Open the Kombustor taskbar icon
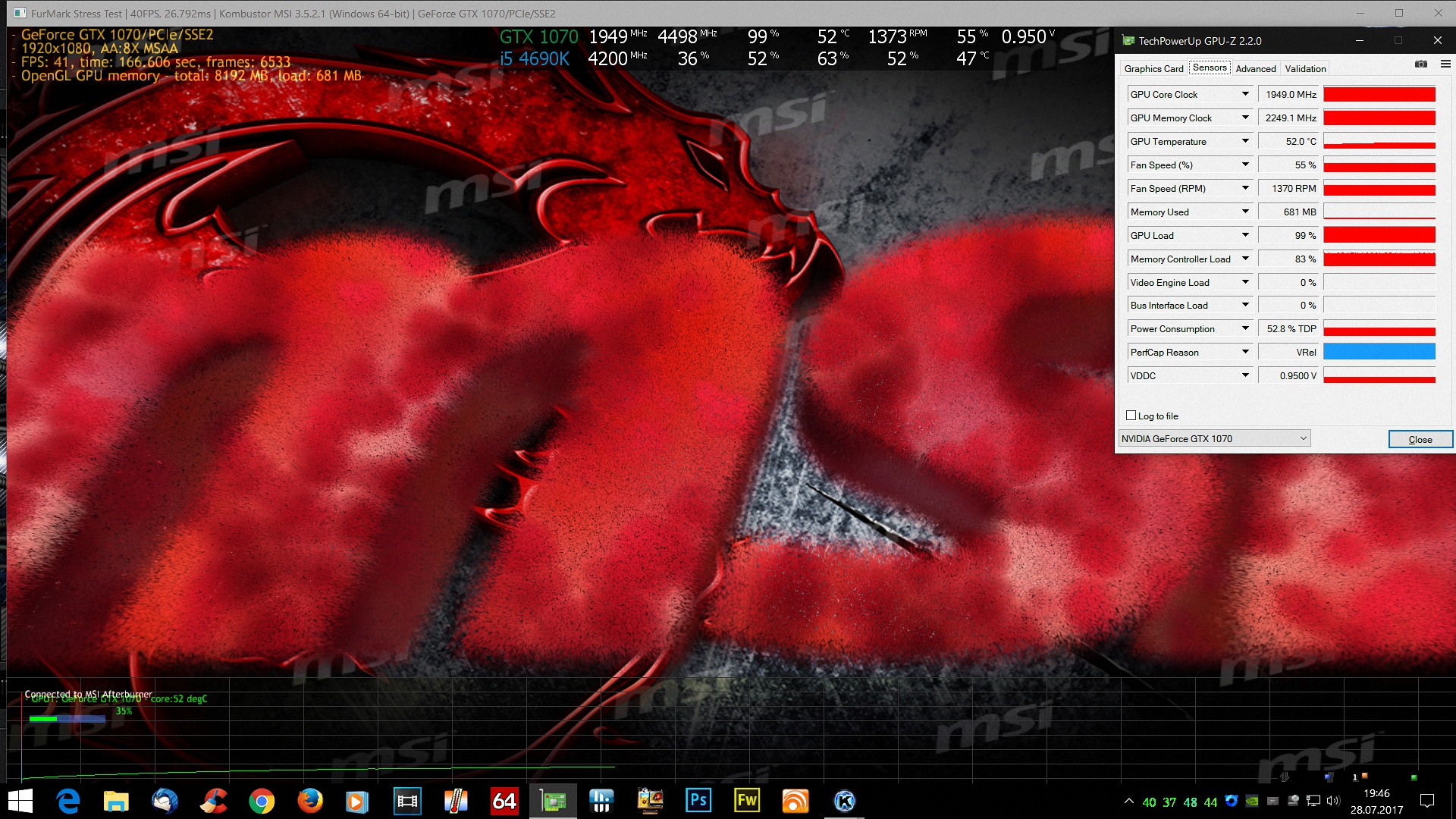The height and width of the screenshot is (819, 1456). pos(844,801)
